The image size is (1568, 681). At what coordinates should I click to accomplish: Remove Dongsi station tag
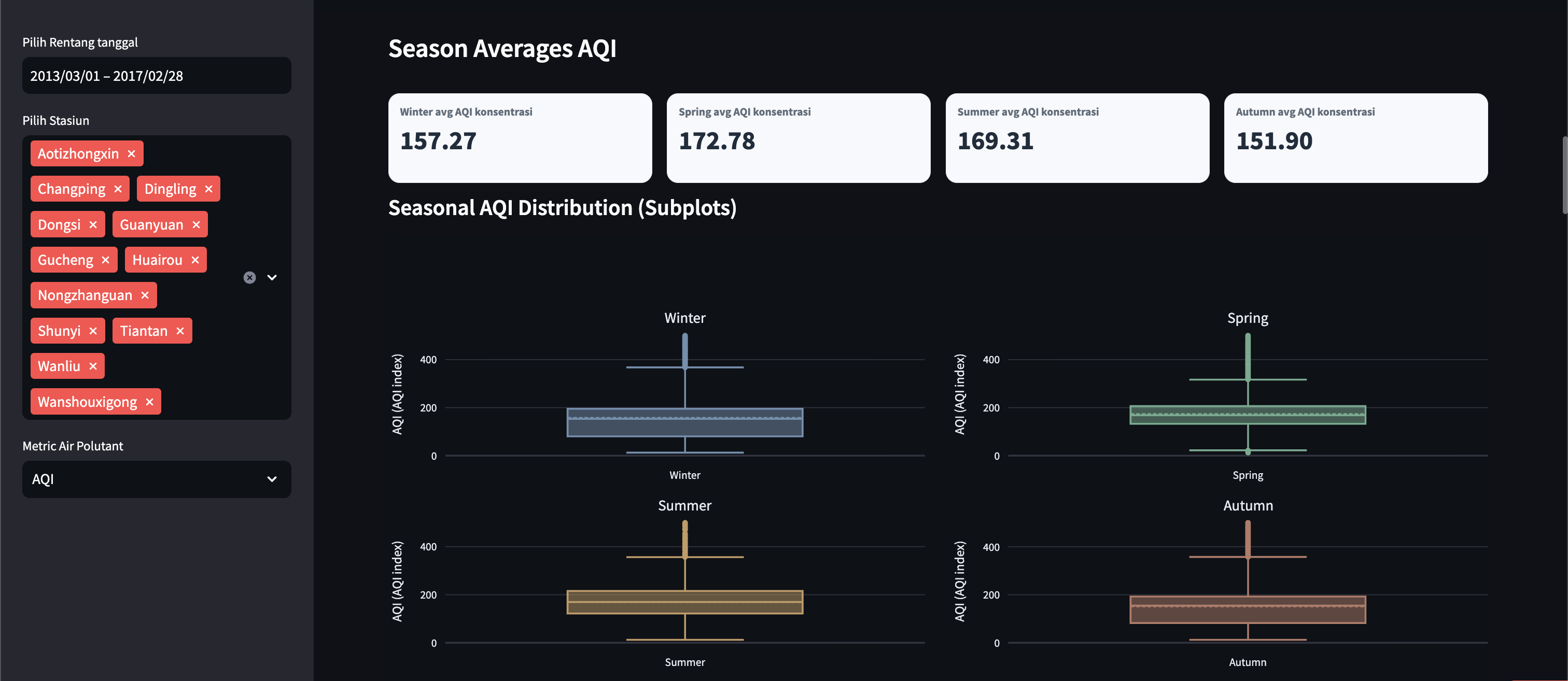pyautogui.click(x=93, y=224)
